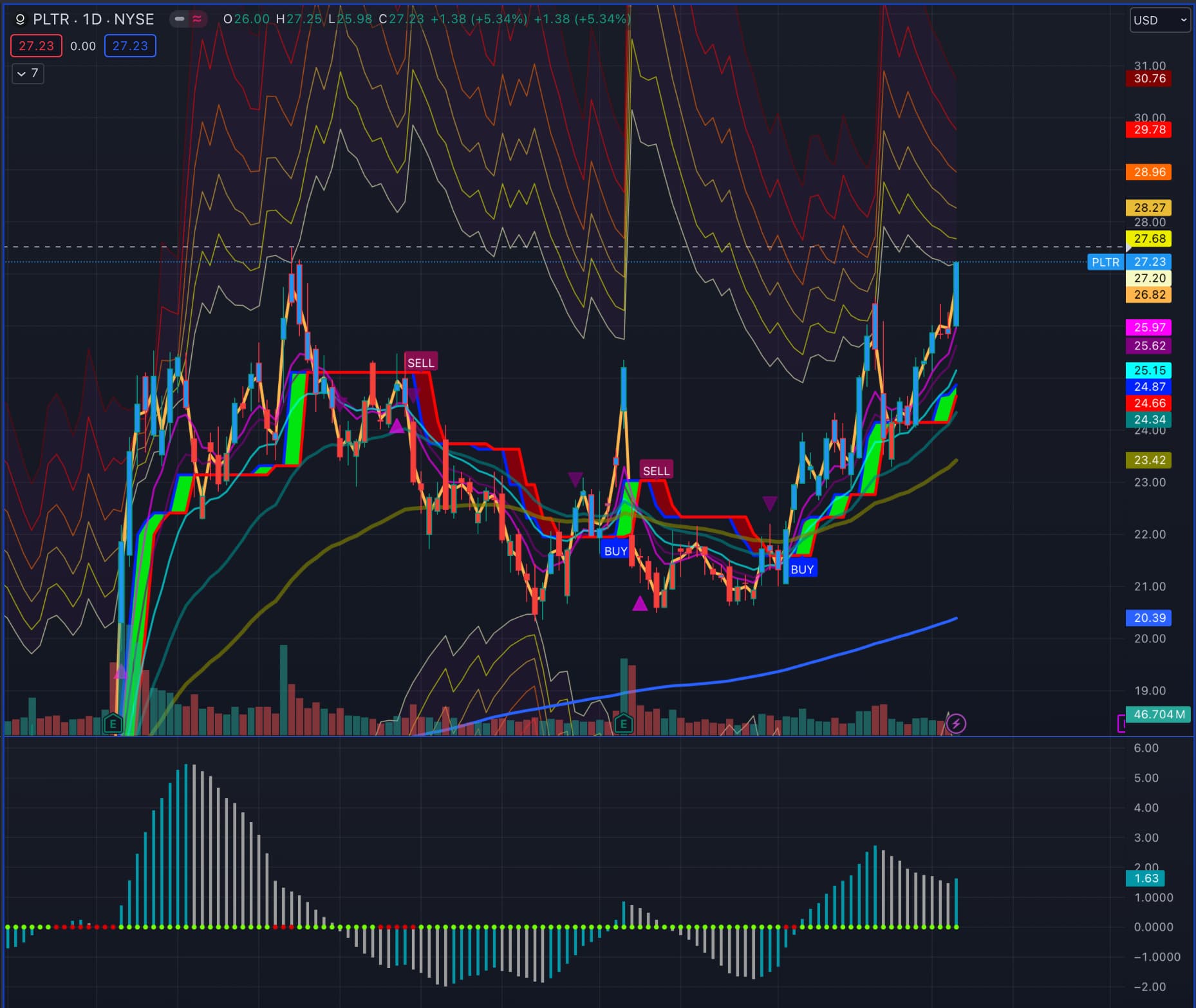Click the high value H27.25
The width and height of the screenshot is (1196, 1008).
point(299,19)
